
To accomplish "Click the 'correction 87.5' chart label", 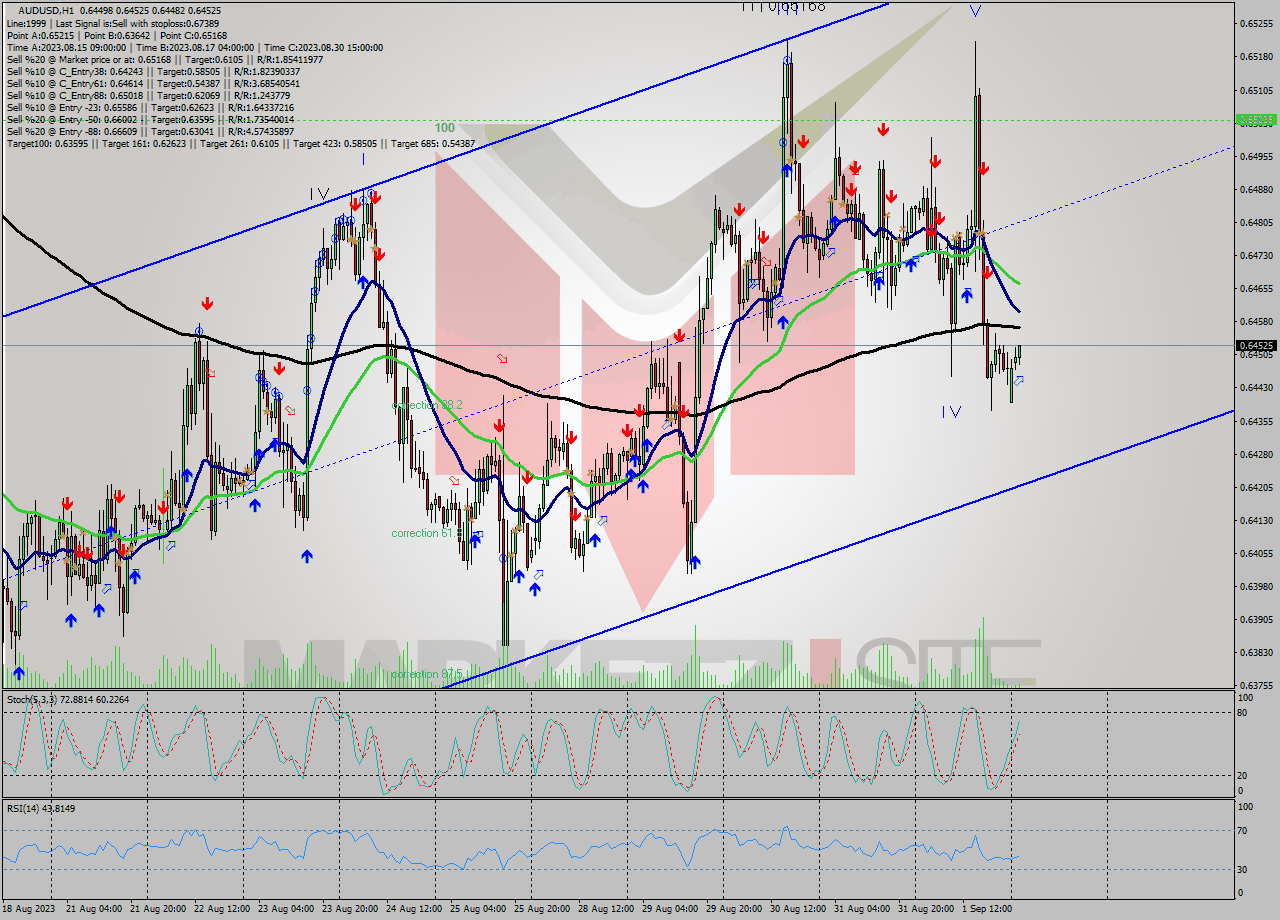I will [x=427, y=674].
